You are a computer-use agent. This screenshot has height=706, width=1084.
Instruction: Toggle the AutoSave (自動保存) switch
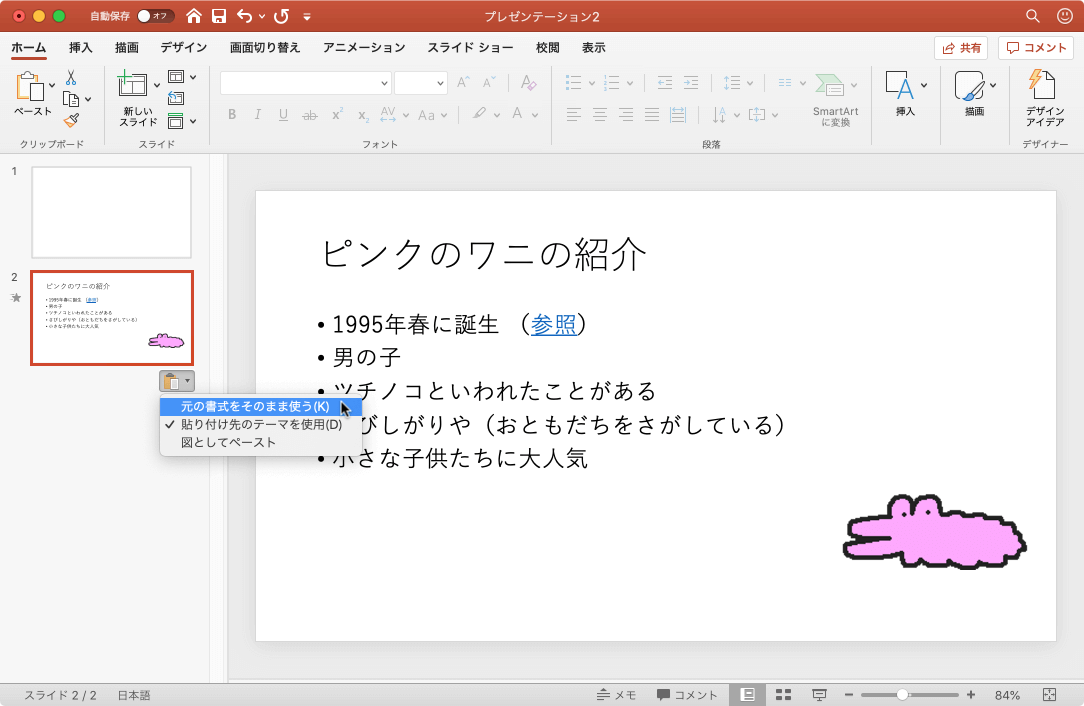[x=154, y=16]
